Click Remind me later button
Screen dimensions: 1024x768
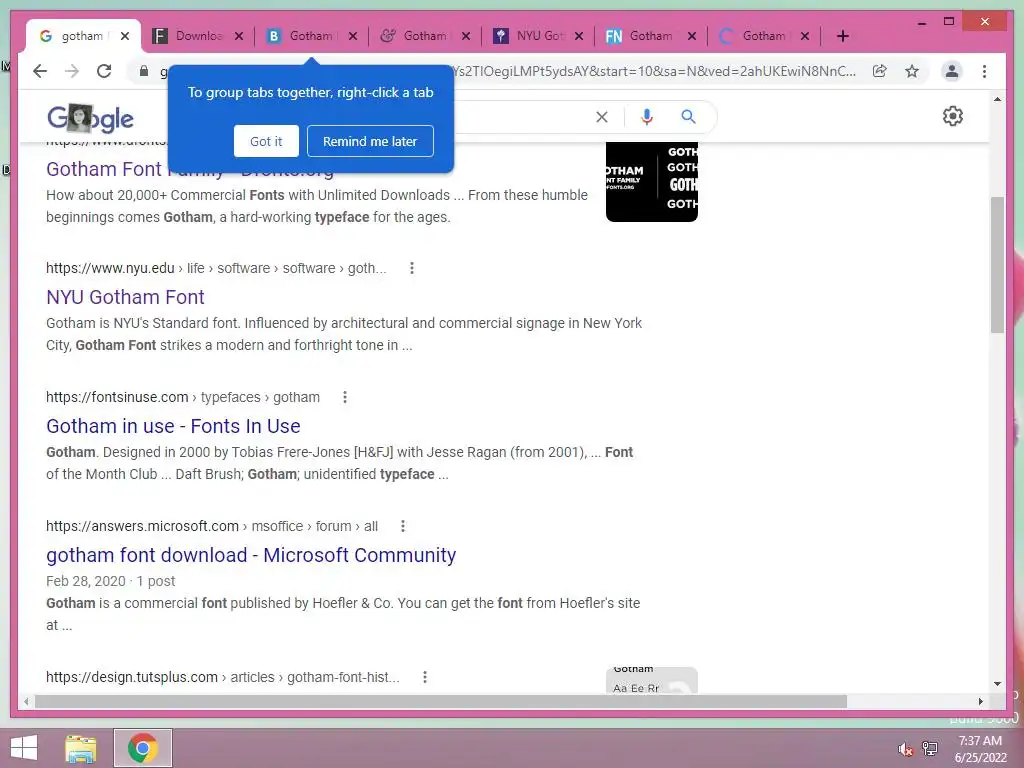(x=370, y=141)
